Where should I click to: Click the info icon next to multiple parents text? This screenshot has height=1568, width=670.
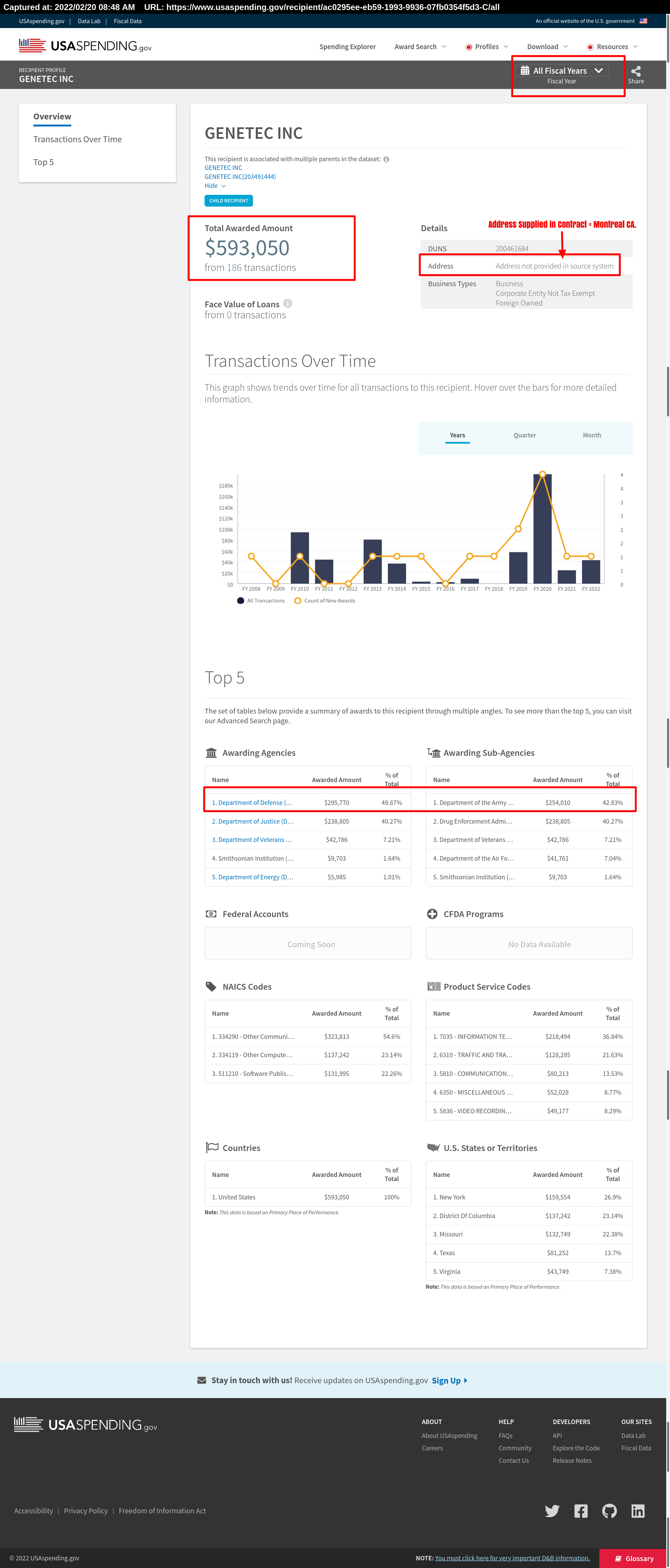387,160
